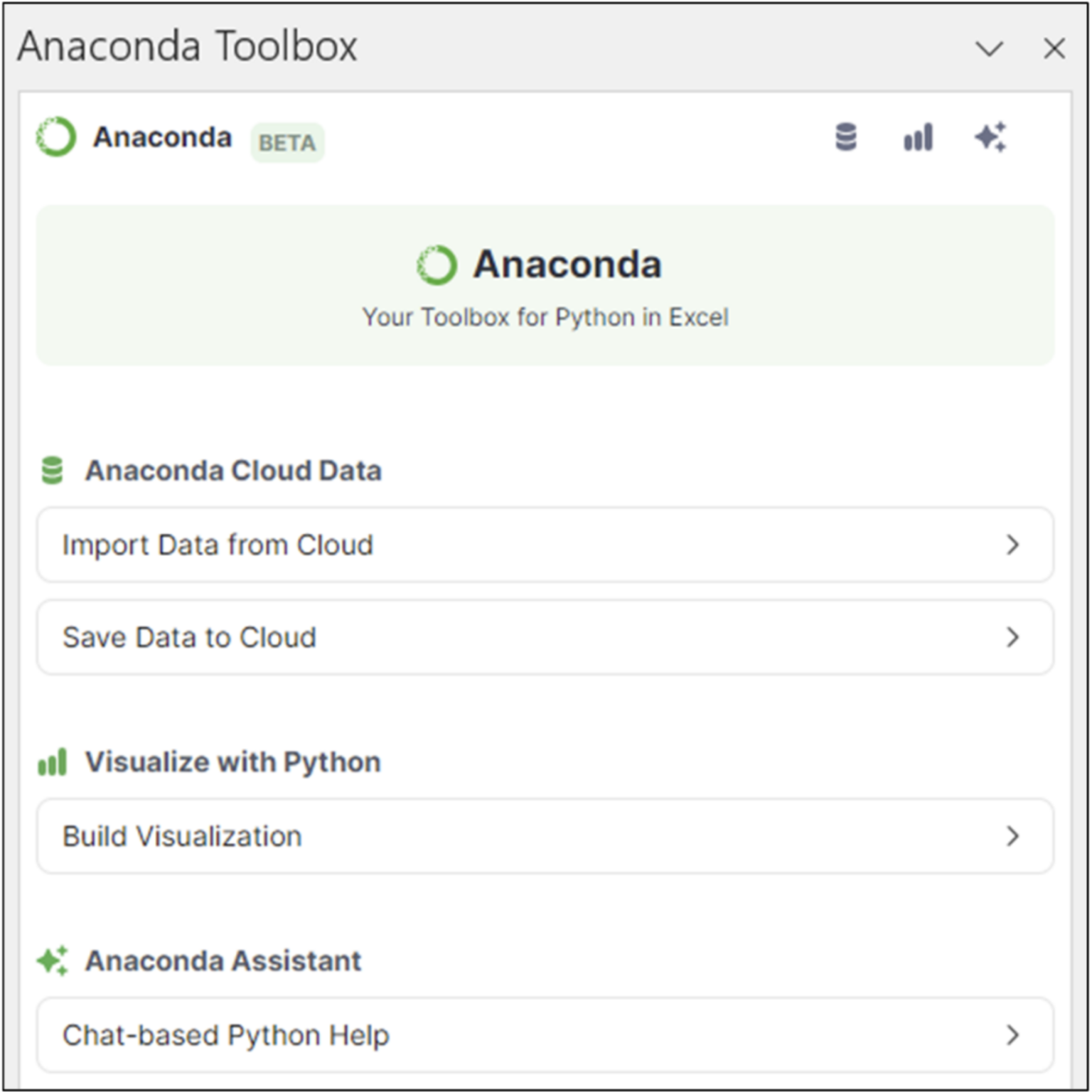Expand the Save Data to Cloud chevron

(x=1012, y=637)
